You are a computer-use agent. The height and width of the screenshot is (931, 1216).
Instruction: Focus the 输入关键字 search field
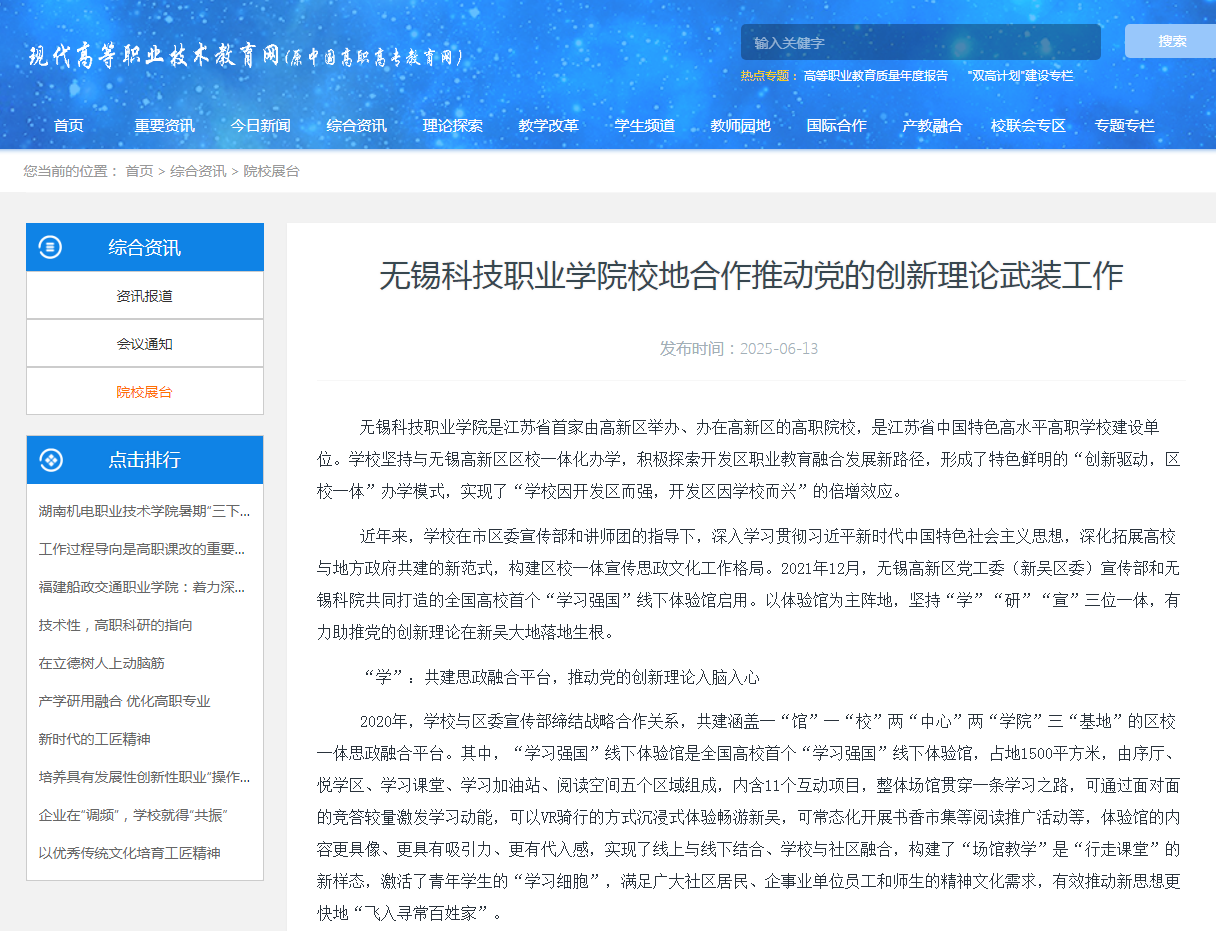click(x=919, y=43)
